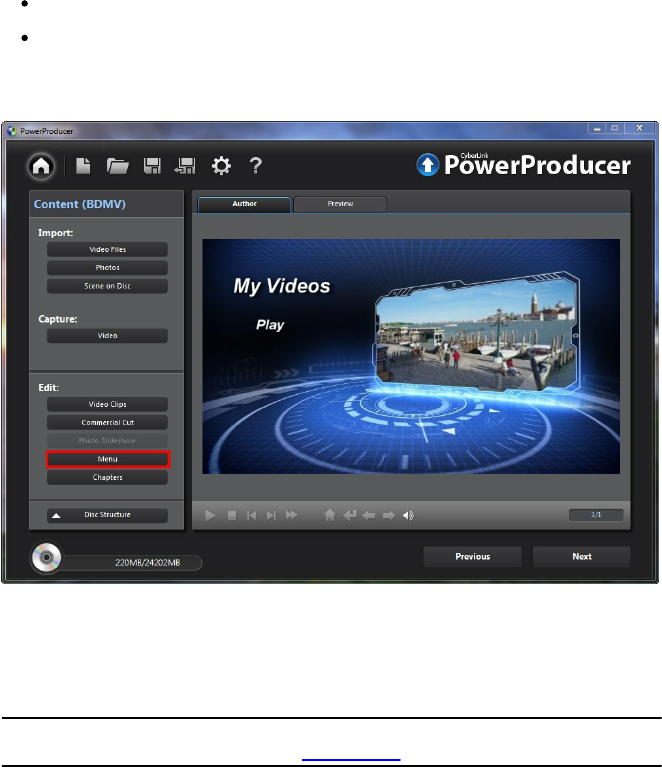Close the PowerProducer window
The height and width of the screenshot is (767, 662).
click(x=639, y=128)
